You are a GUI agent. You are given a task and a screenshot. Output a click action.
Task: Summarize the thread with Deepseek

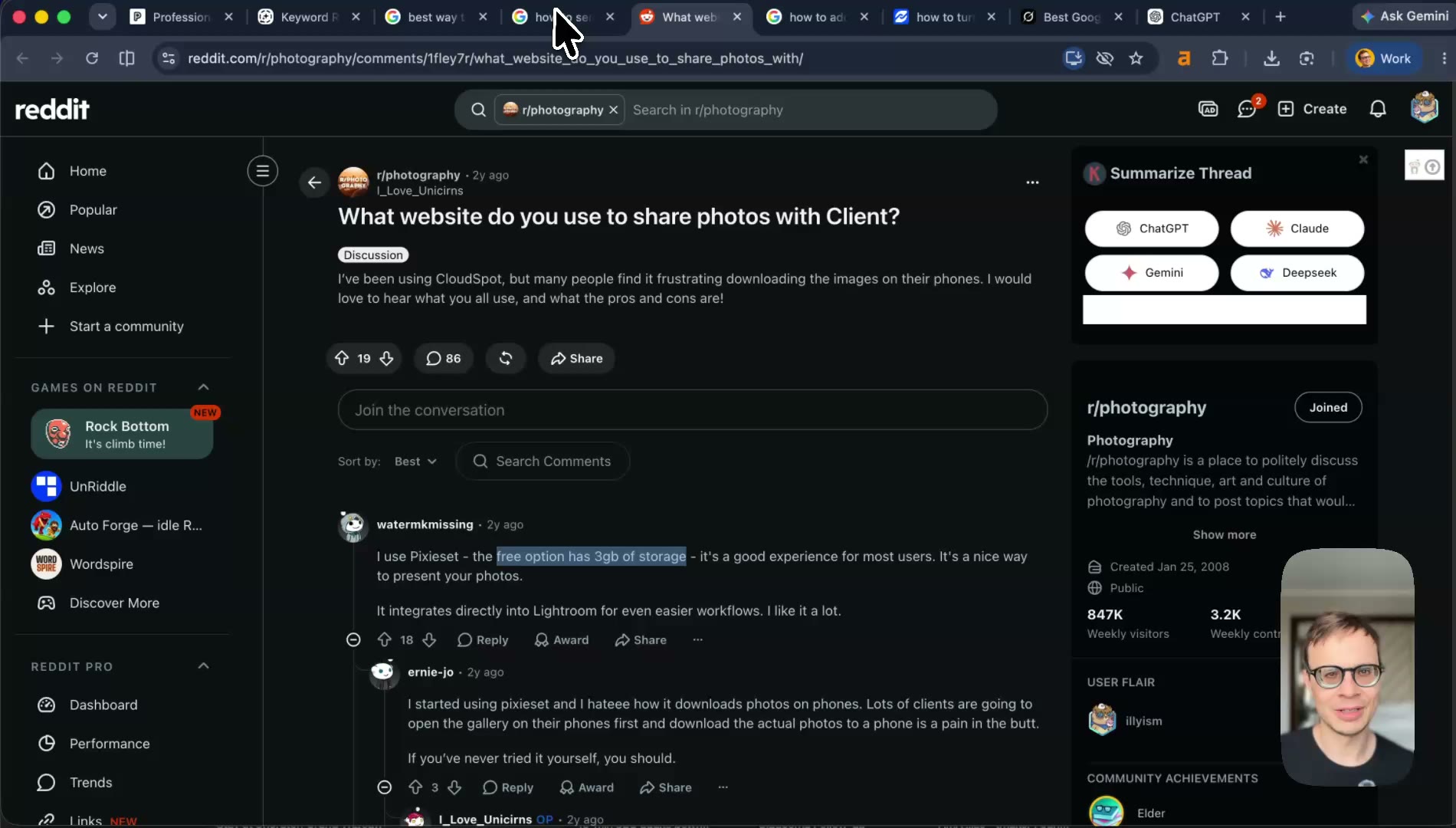pos(1297,273)
